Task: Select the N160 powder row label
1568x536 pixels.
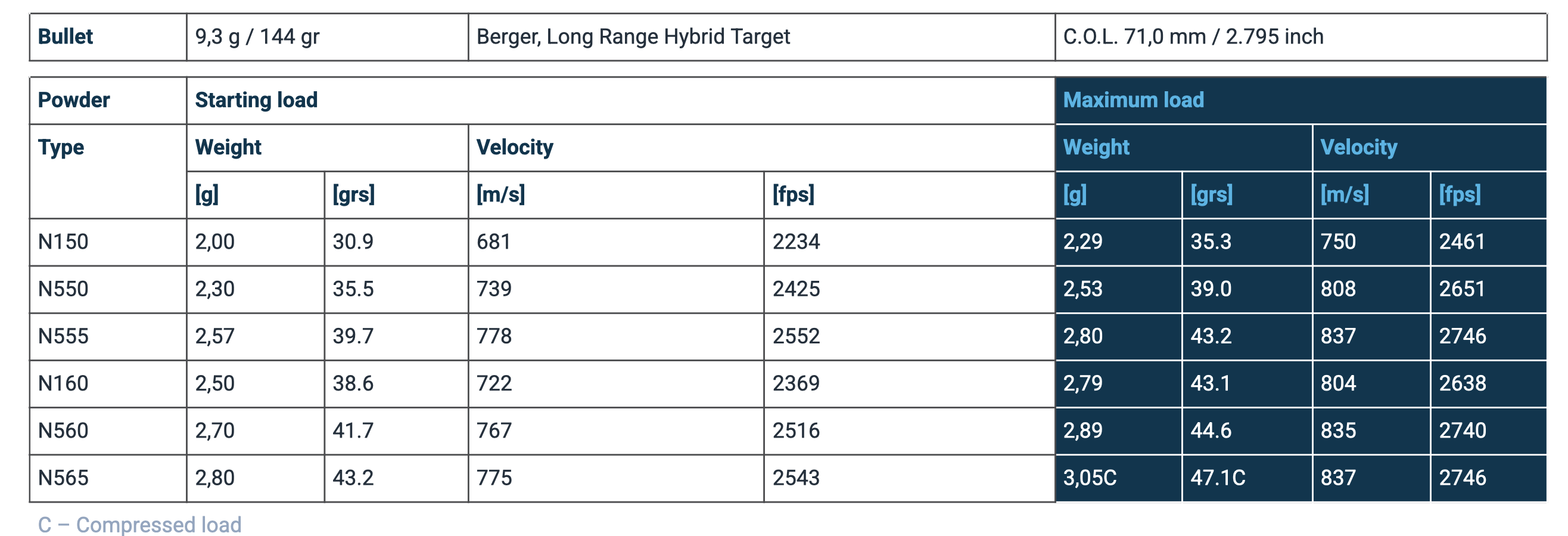Action: [108, 384]
